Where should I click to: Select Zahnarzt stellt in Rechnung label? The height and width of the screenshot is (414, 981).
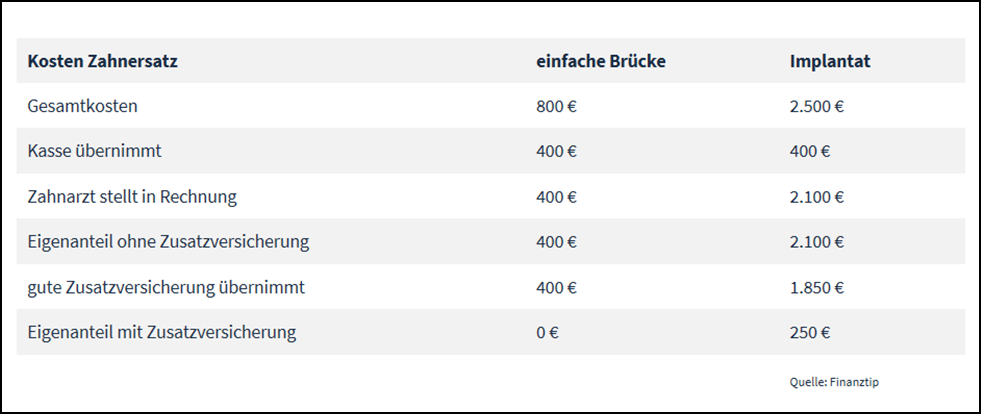coord(132,197)
